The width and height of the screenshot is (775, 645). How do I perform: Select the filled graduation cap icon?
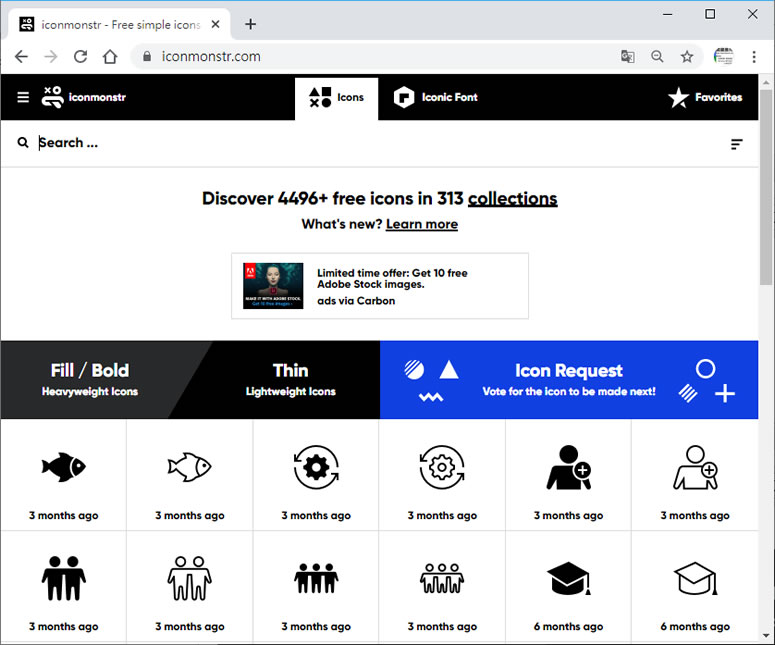tap(568, 578)
